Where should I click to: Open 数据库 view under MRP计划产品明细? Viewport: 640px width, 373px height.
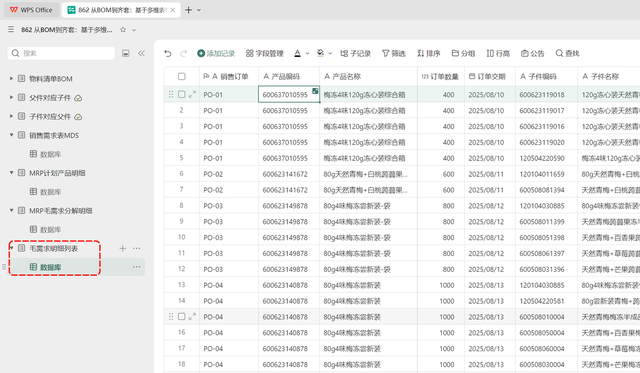click(x=45, y=191)
